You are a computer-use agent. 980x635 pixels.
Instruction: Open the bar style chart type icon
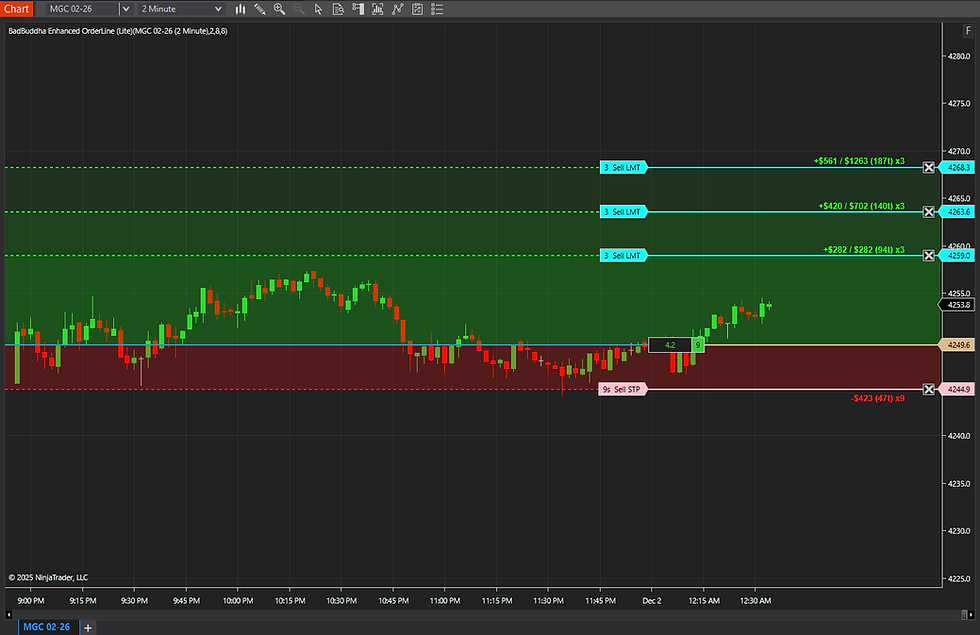tap(240, 9)
